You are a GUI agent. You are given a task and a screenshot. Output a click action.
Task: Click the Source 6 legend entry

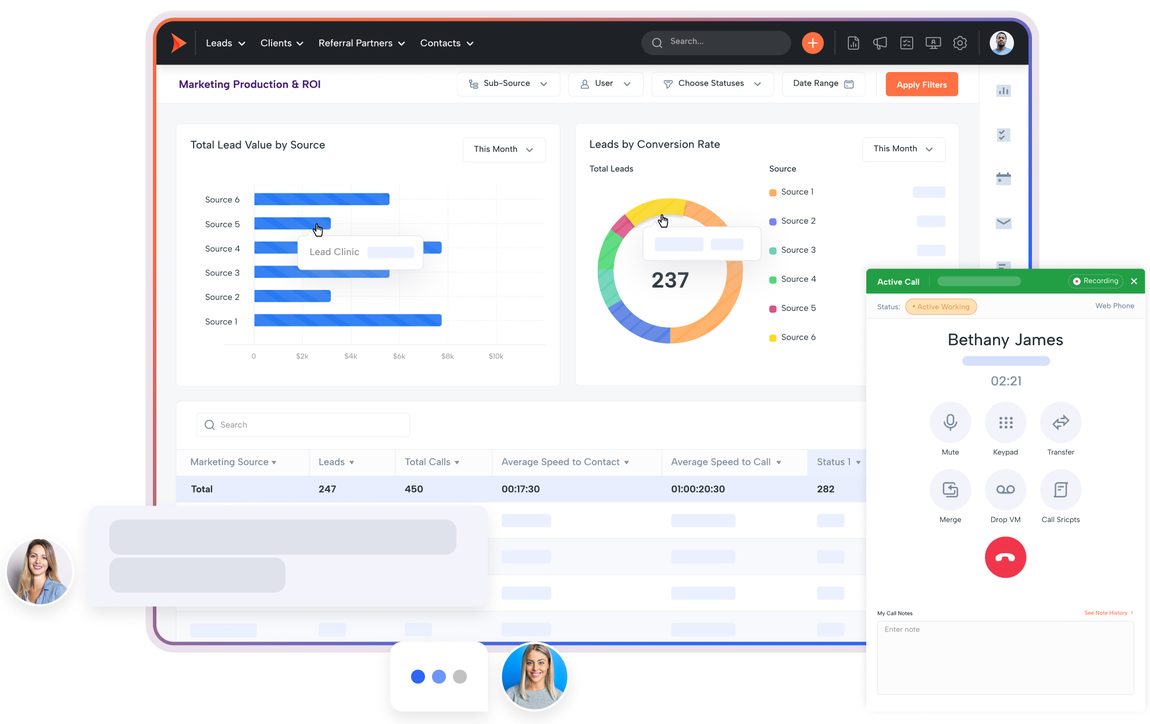792,337
